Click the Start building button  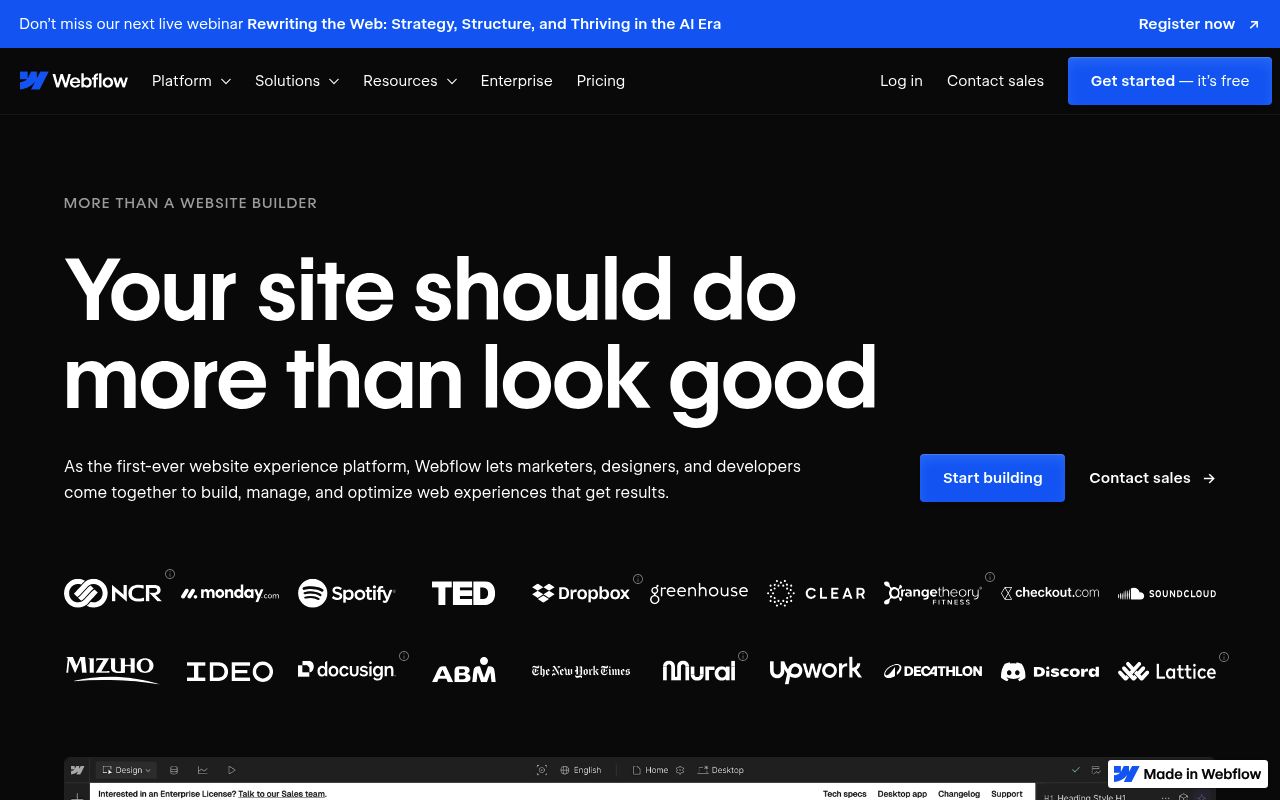tap(992, 478)
